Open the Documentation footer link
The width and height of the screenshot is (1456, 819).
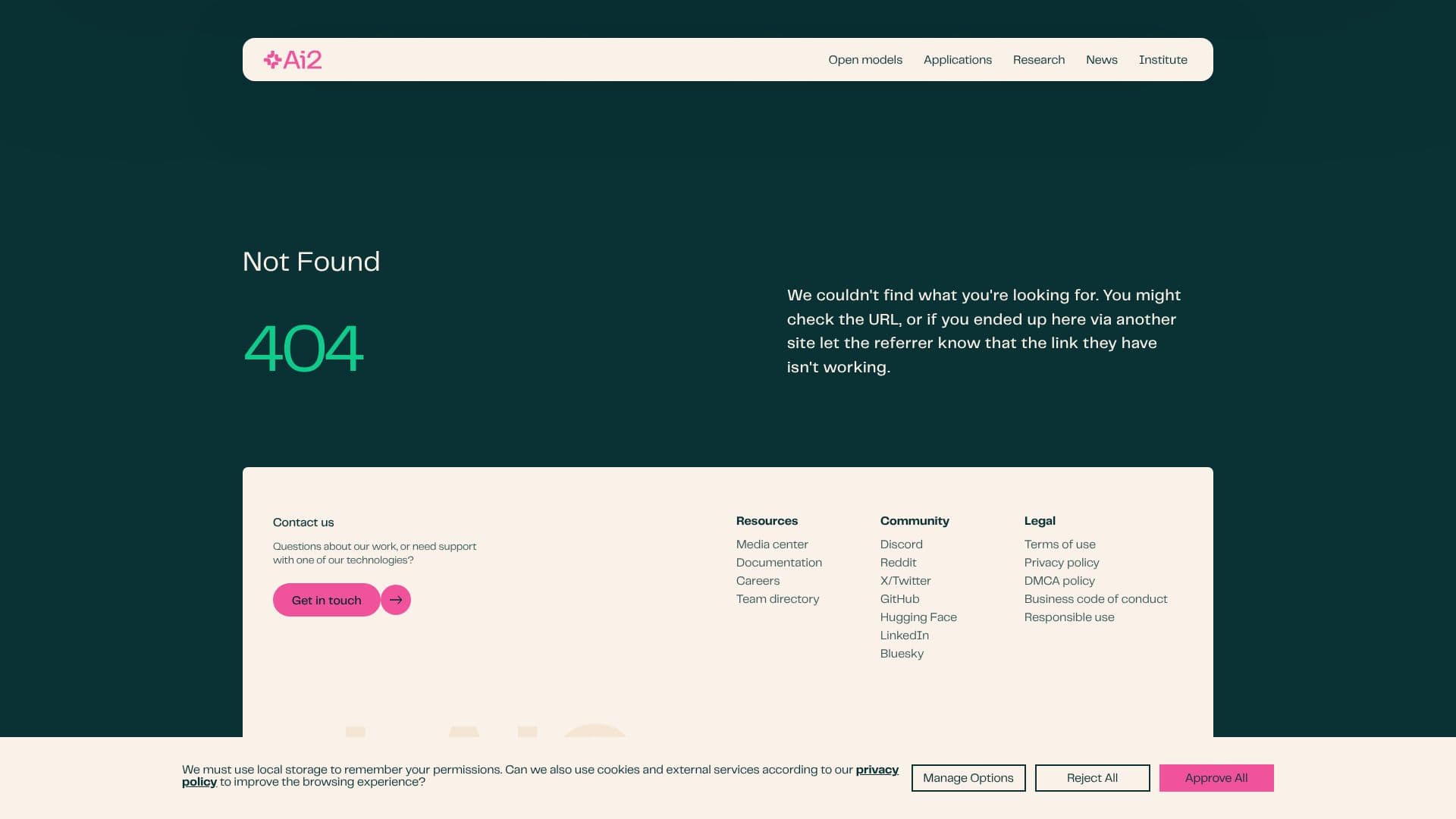click(779, 563)
